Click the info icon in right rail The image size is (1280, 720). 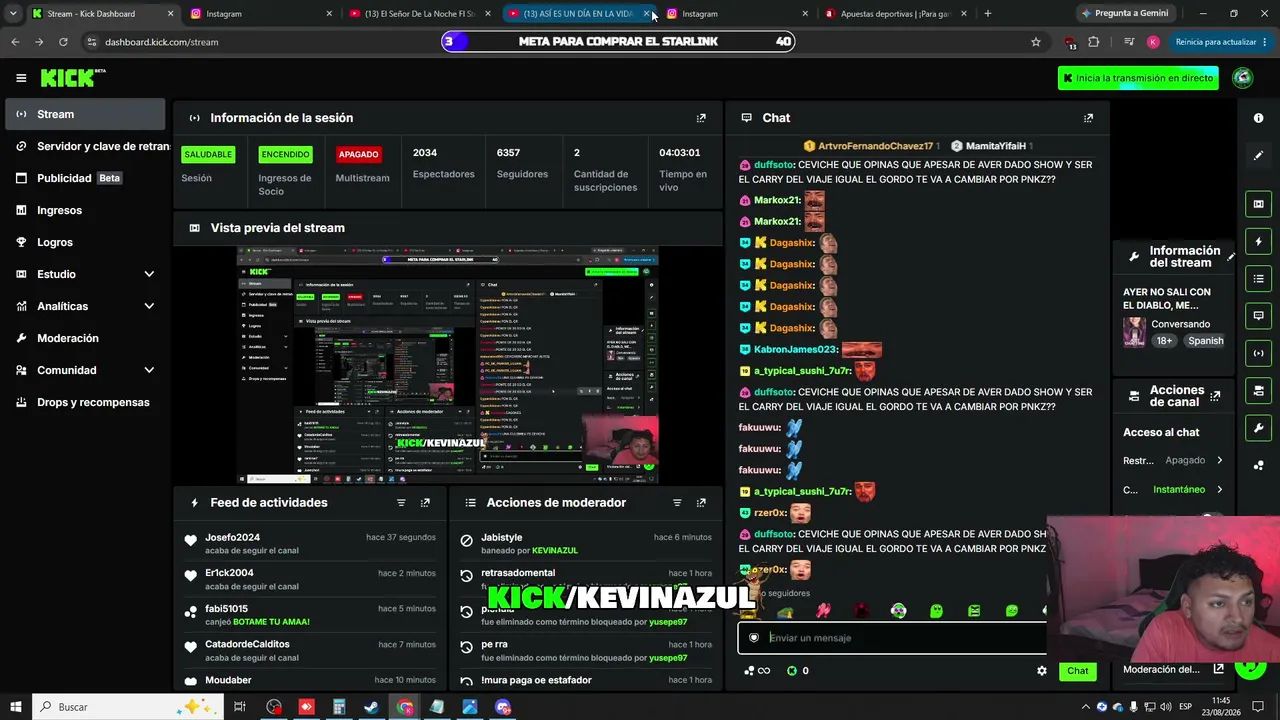point(1259,118)
